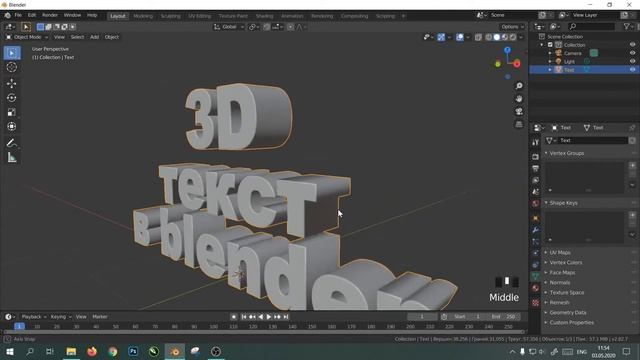The height and width of the screenshot is (360, 640).
Task: Open Photoshop from the taskbar
Action: coord(133,351)
